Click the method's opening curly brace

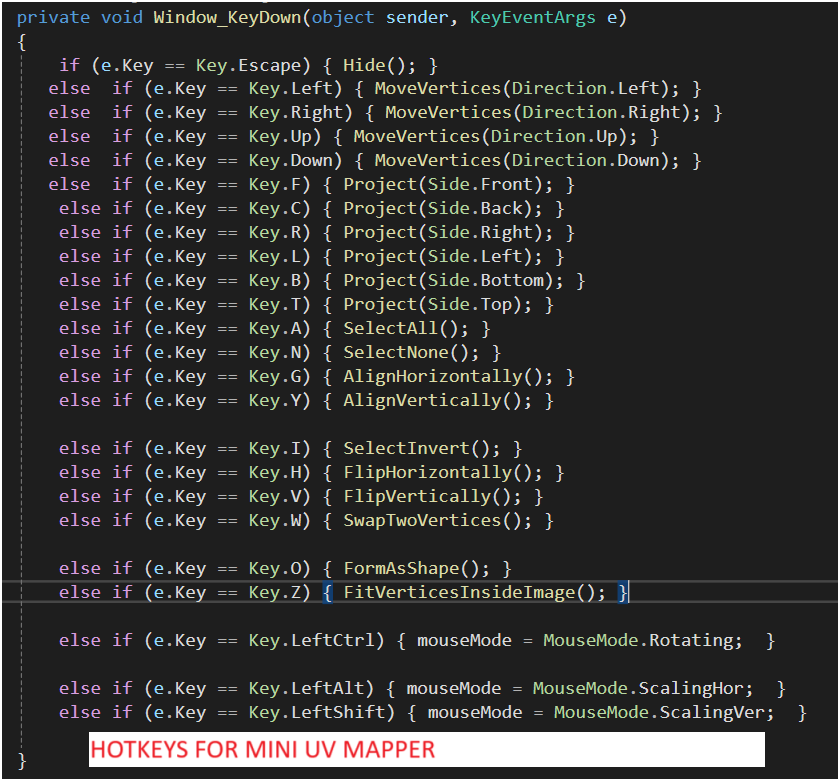[21, 42]
